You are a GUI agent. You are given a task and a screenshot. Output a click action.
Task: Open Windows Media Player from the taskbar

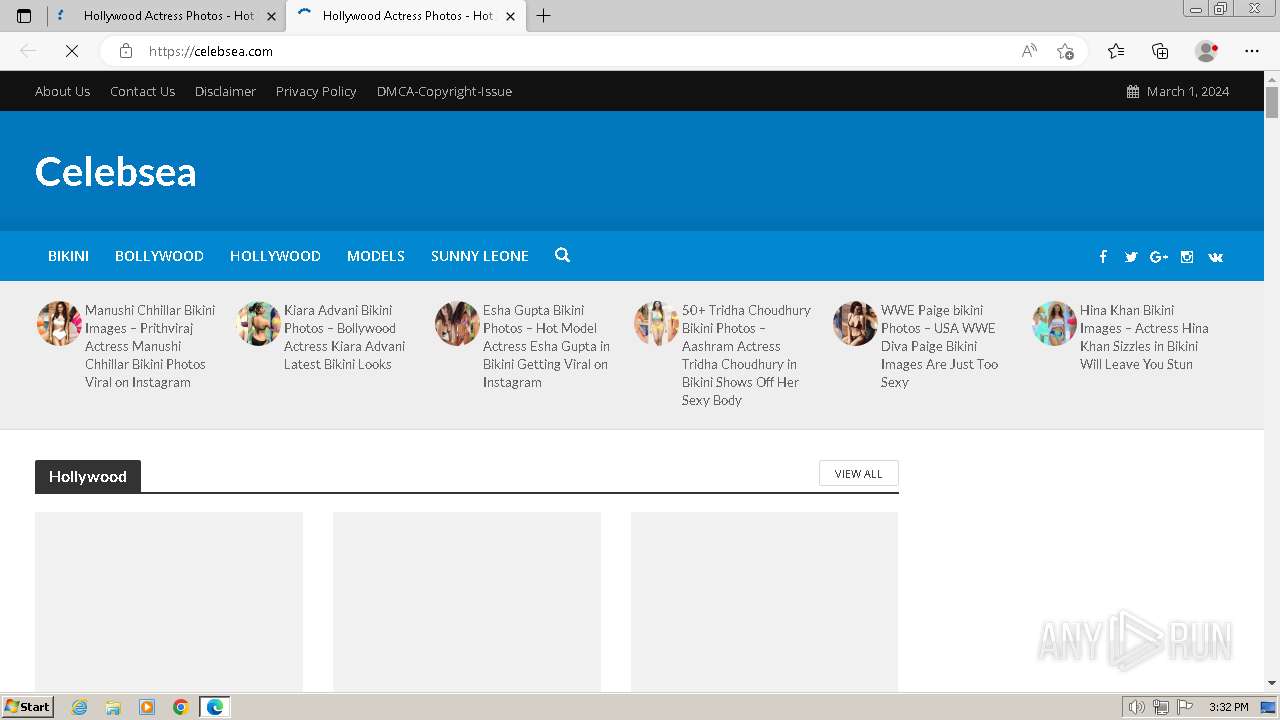147,707
